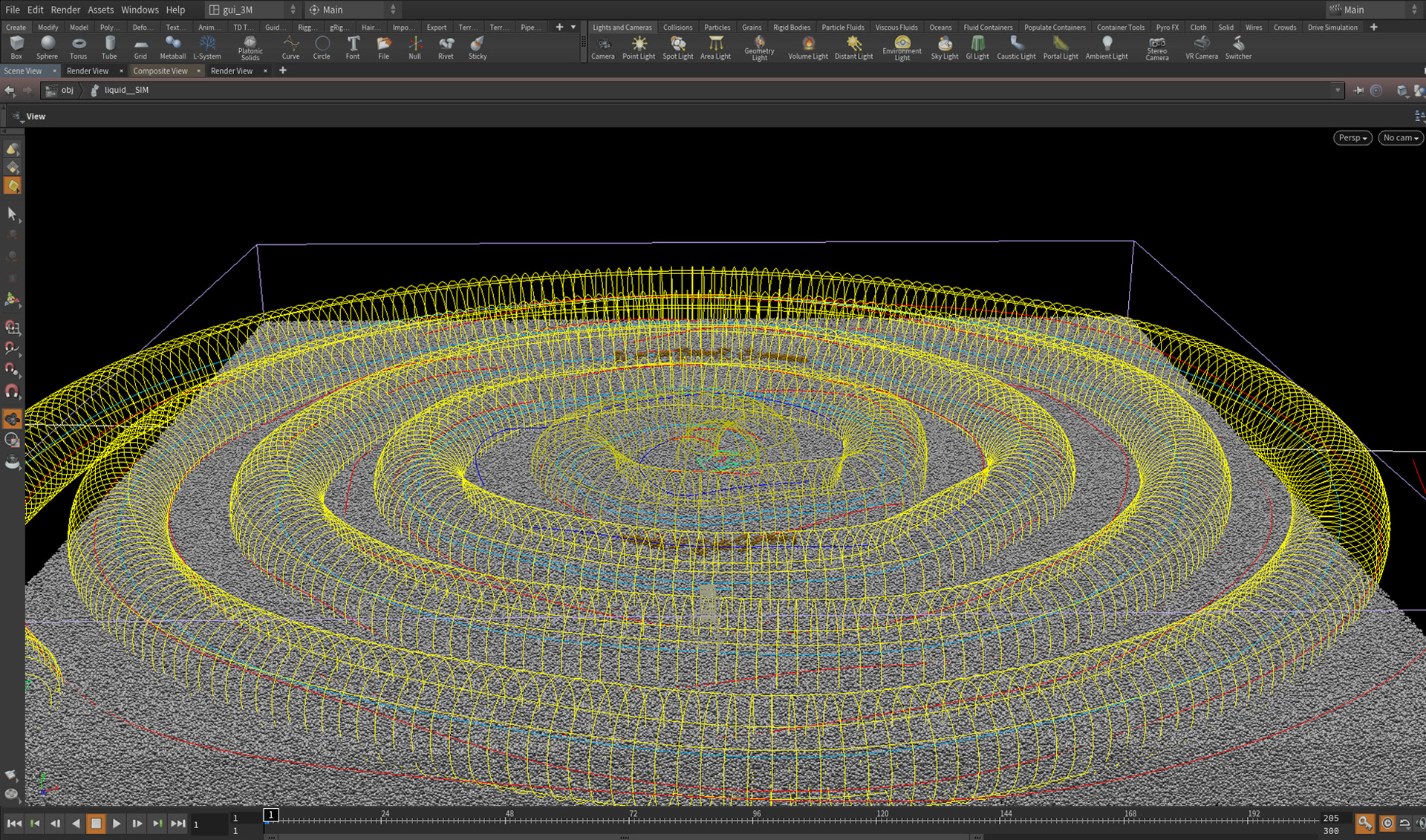Open the File menu

[x=13, y=10]
